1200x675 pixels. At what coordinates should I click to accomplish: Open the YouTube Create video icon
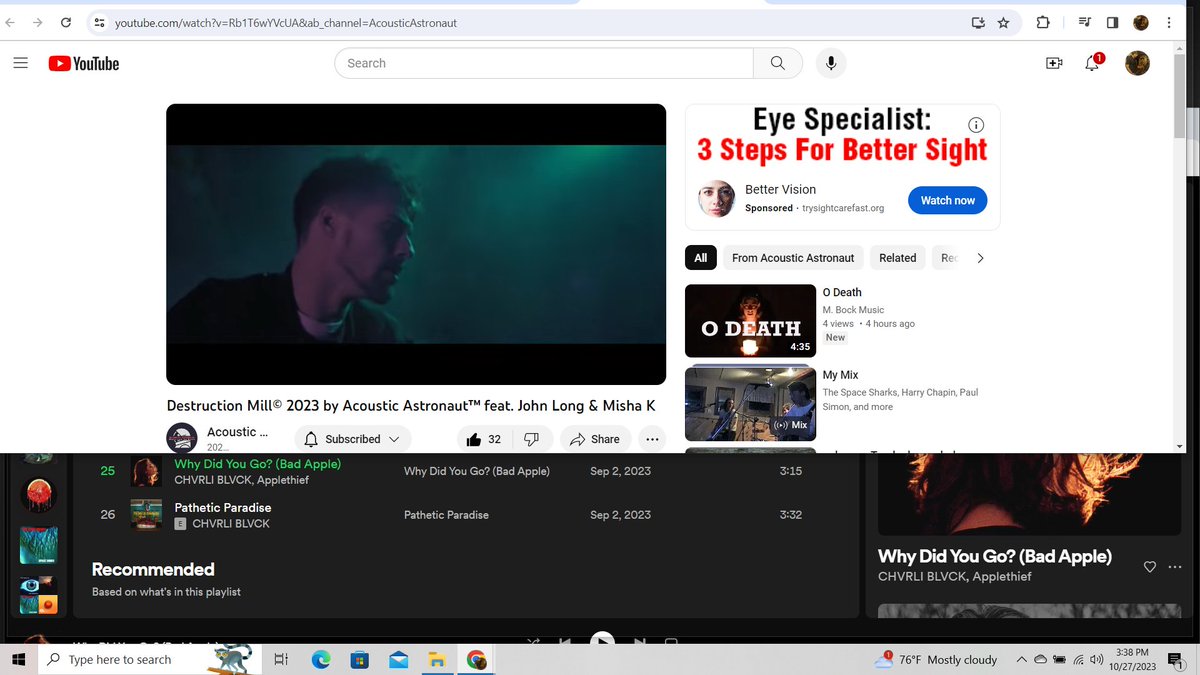click(x=1054, y=63)
